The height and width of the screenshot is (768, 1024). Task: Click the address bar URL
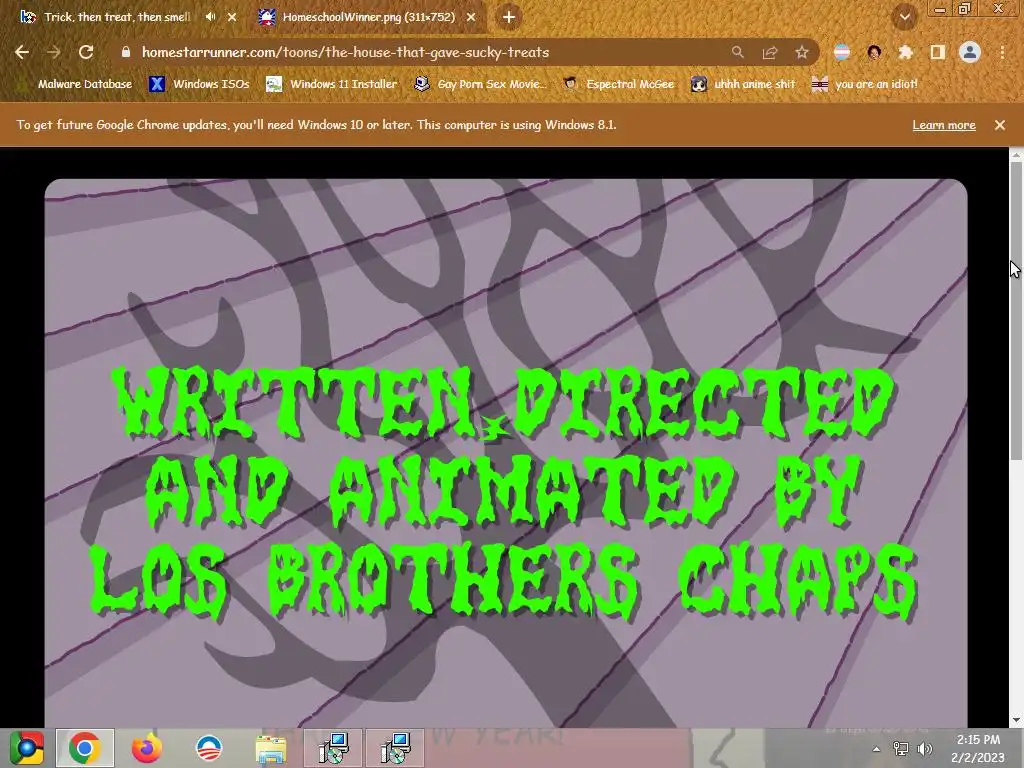point(345,52)
